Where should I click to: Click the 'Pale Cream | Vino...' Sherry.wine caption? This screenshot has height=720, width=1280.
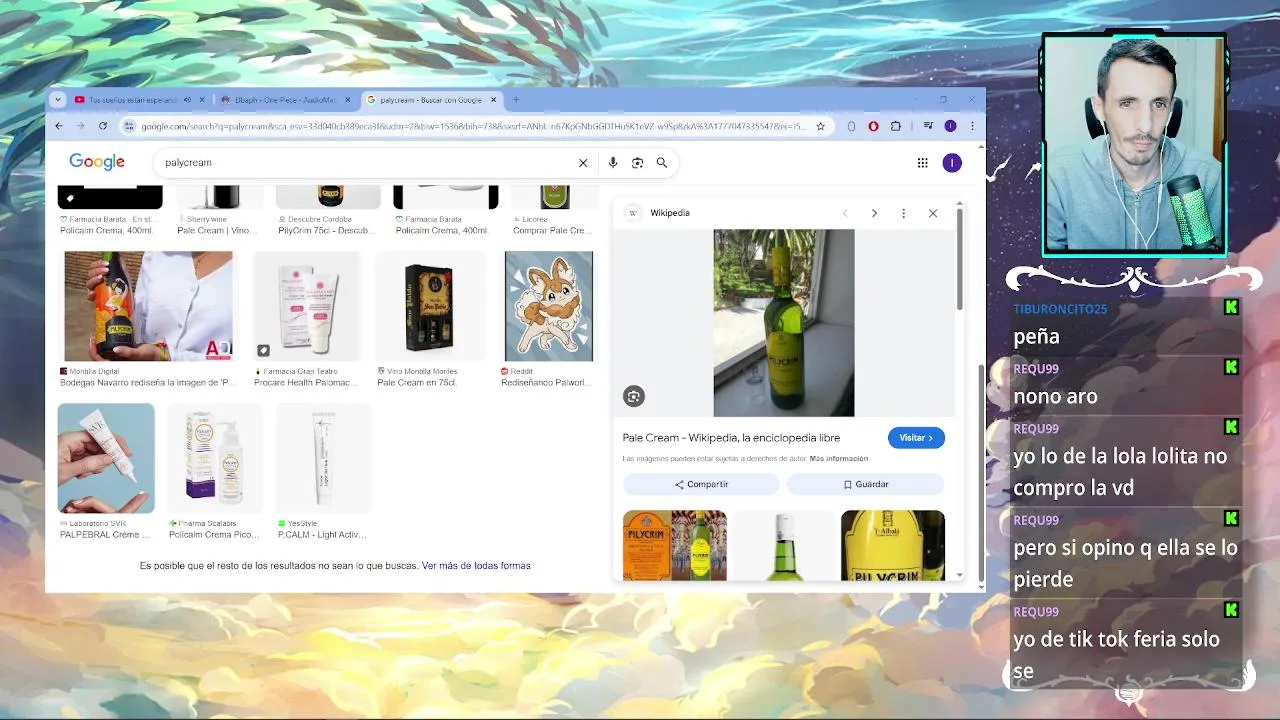[x=216, y=230]
